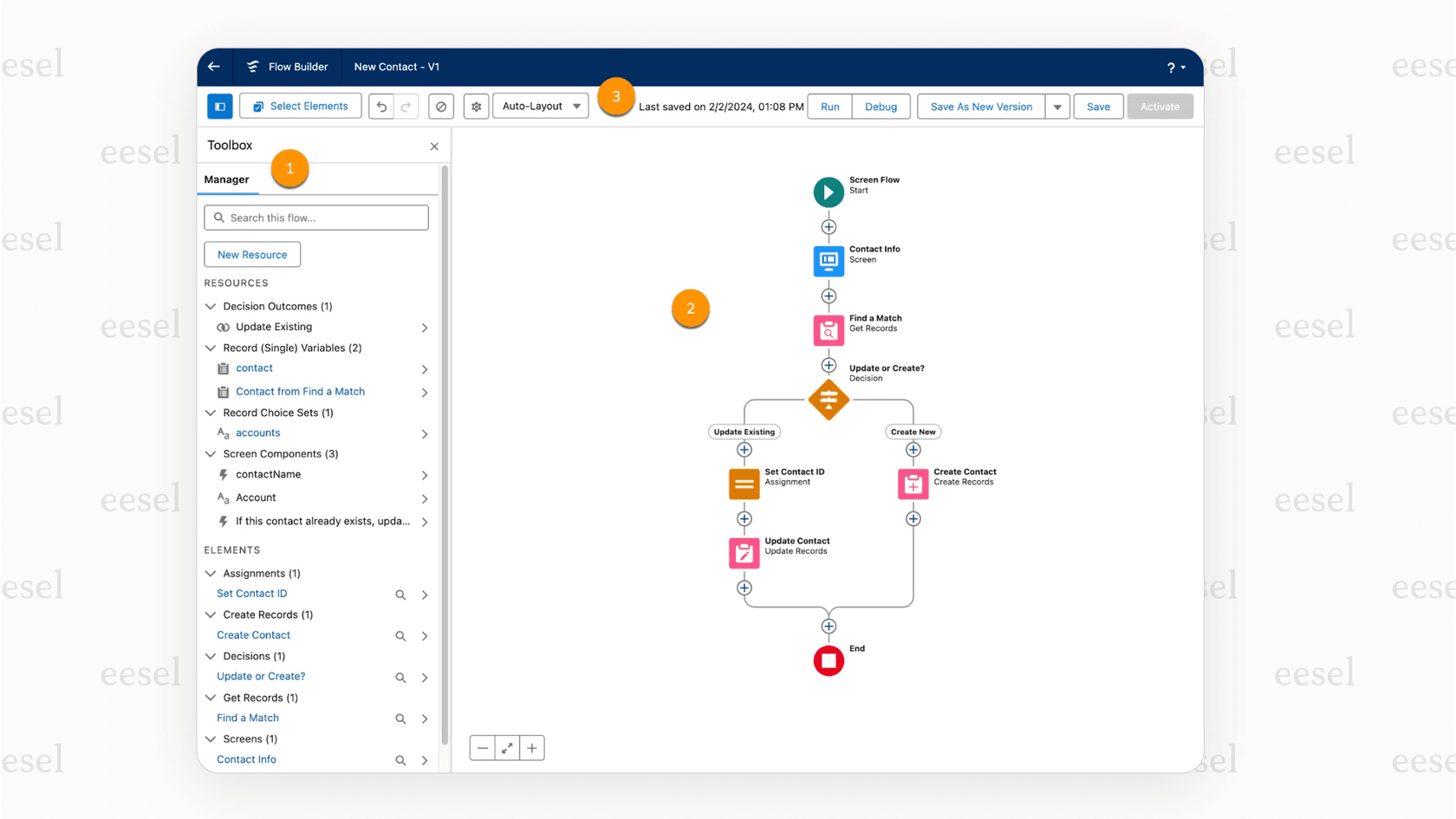
Task: Select the Screen Flow Start element
Action: click(x=829, y=192)
